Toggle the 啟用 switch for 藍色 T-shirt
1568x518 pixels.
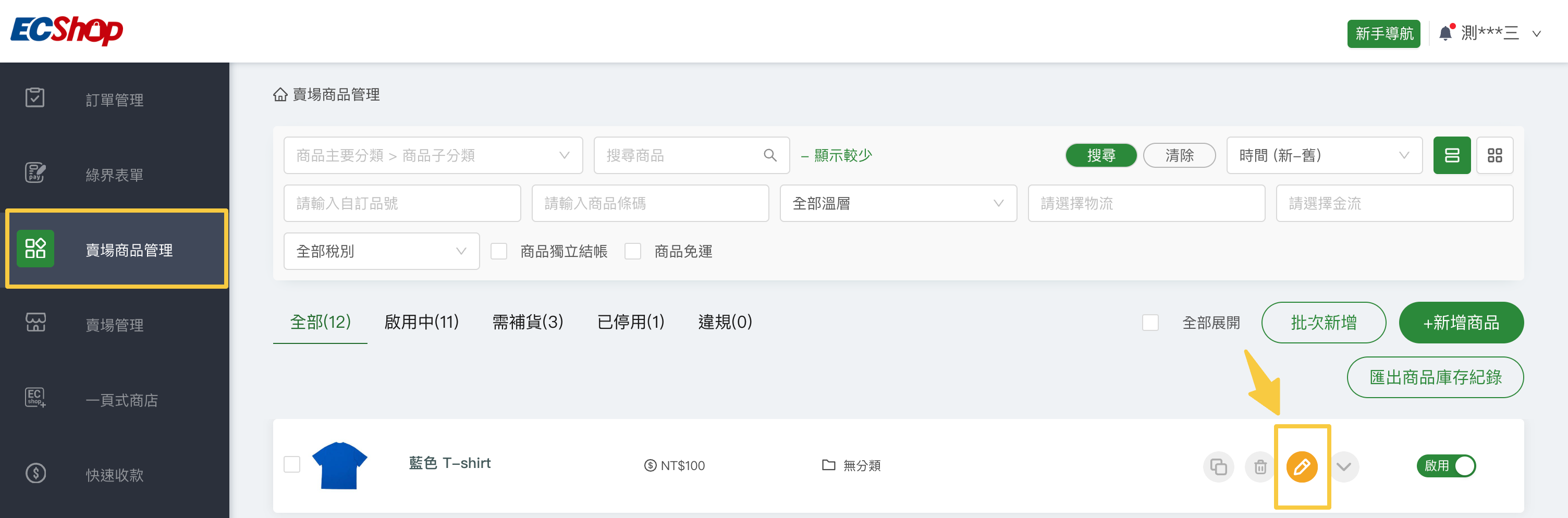click(x=1445, y=466)
